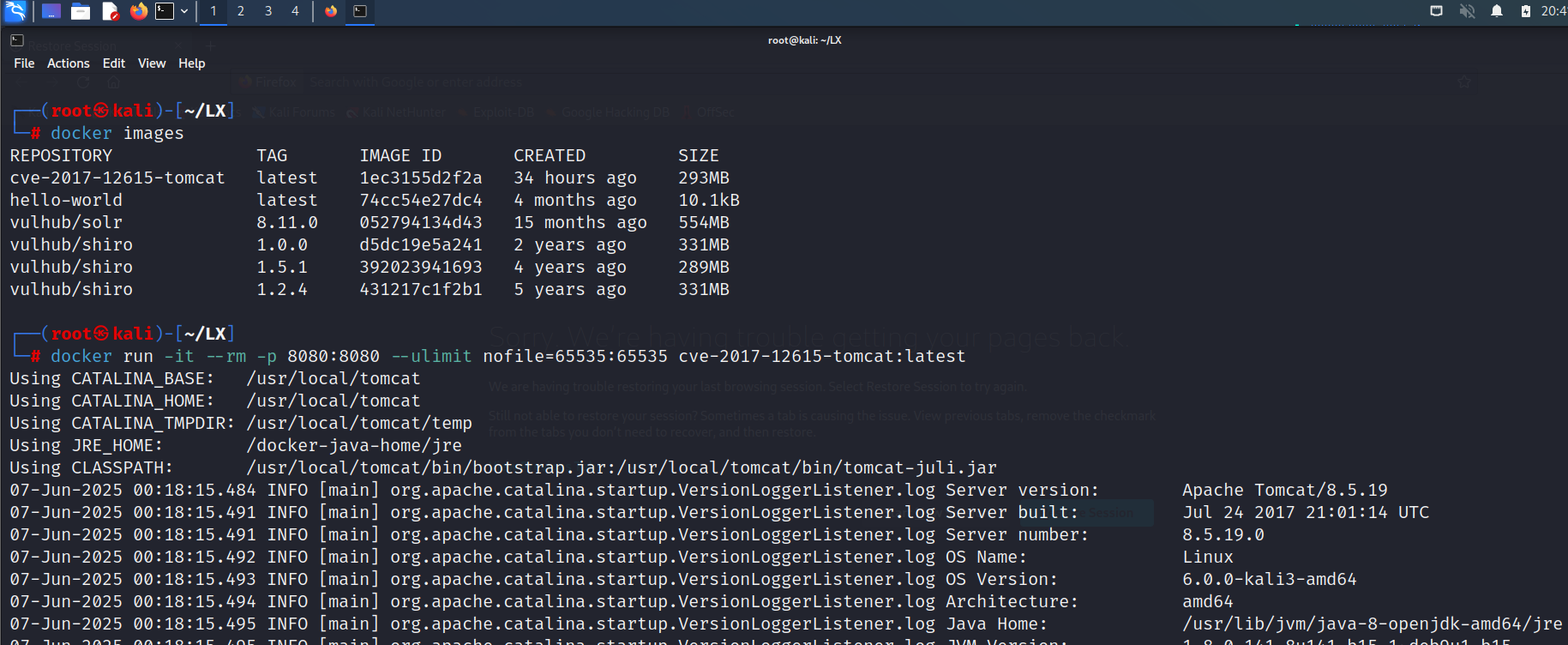Launch the file manager from the panel
The width and height of the screenshot is (1568, 645).
81,11
